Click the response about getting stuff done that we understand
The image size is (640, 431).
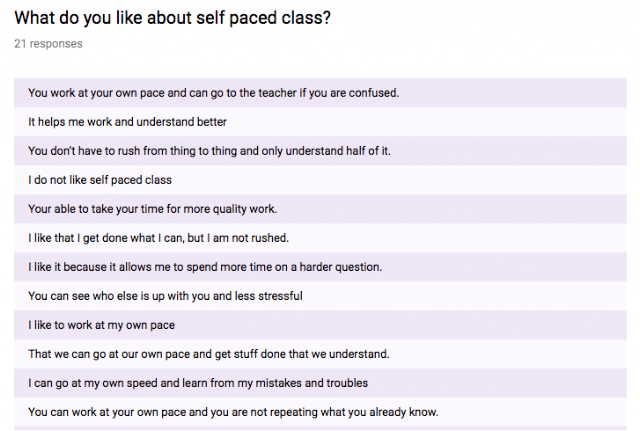pos(208,354)
